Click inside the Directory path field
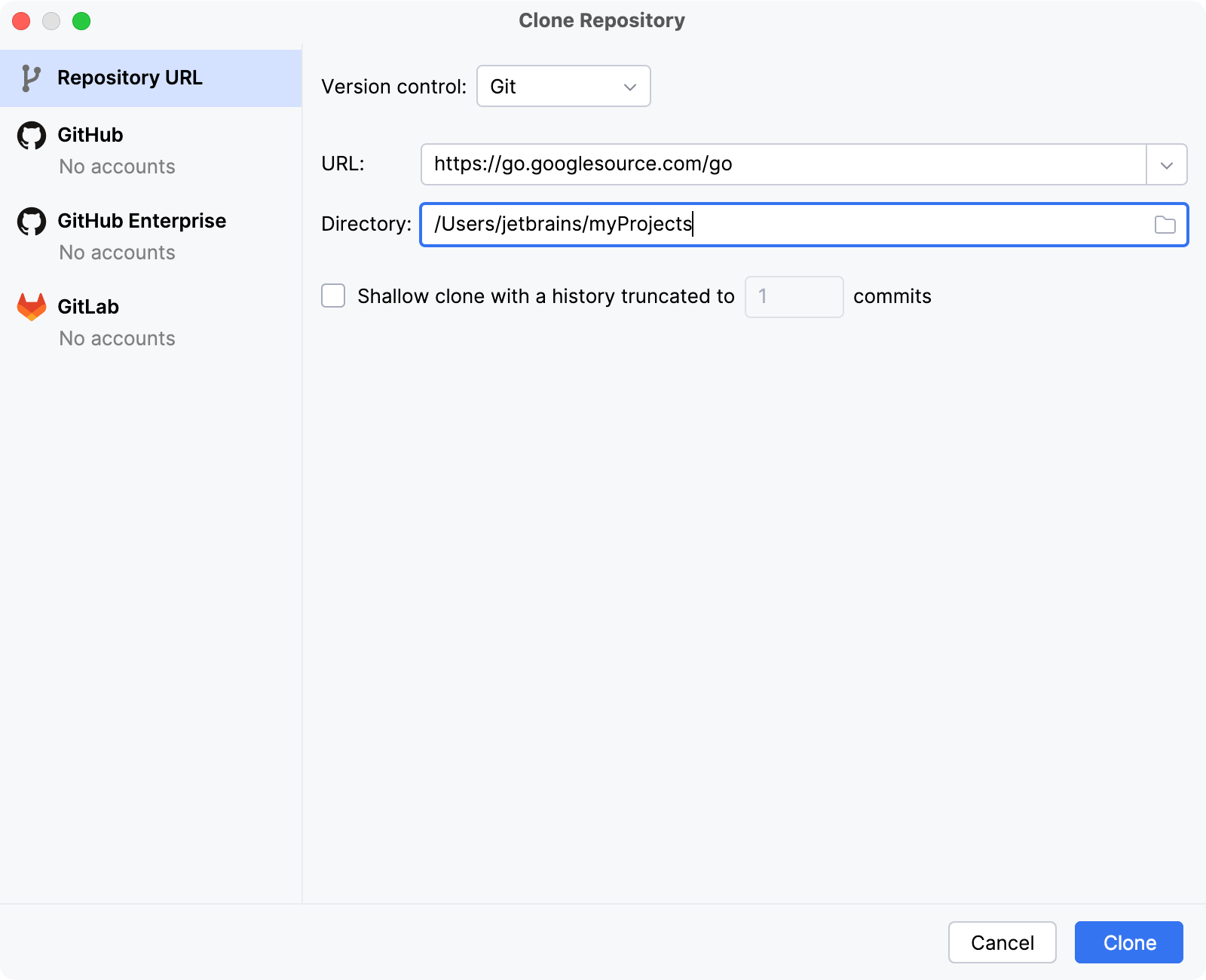Image resolution: width=1206 pixels, height=980 pixels. tap(754, 224)
